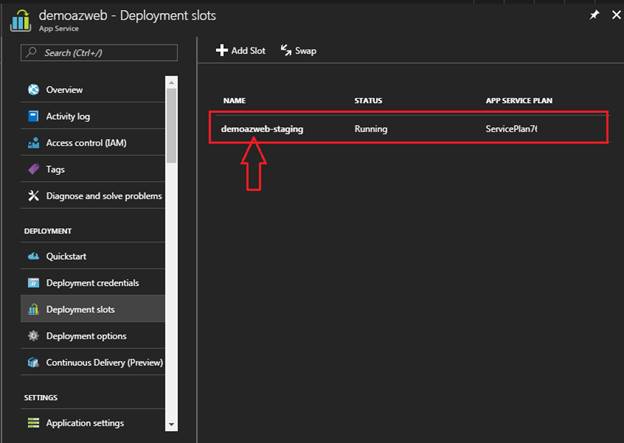The image size is (624, 443).
Task: Open Activity log icon in sidebar
Action: pos(33,116)
